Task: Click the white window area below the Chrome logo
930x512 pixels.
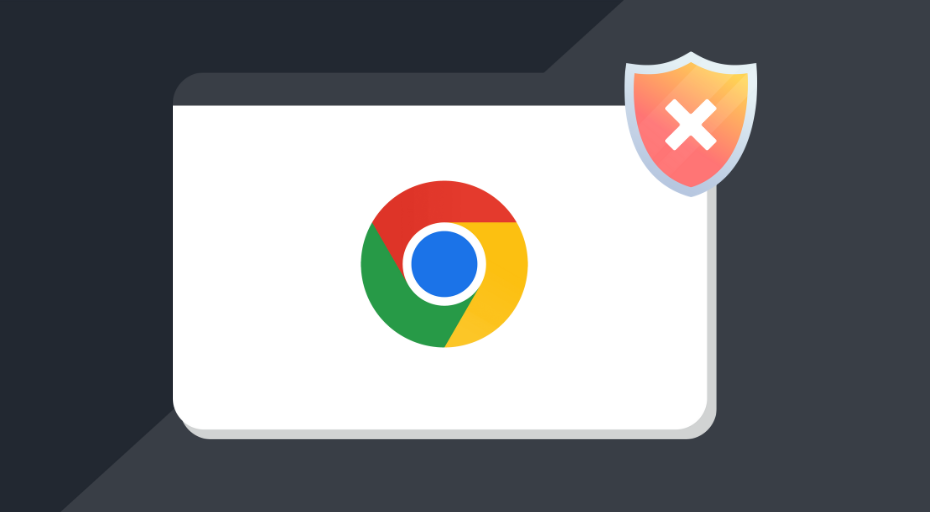Action: click(x=444, y=387)
